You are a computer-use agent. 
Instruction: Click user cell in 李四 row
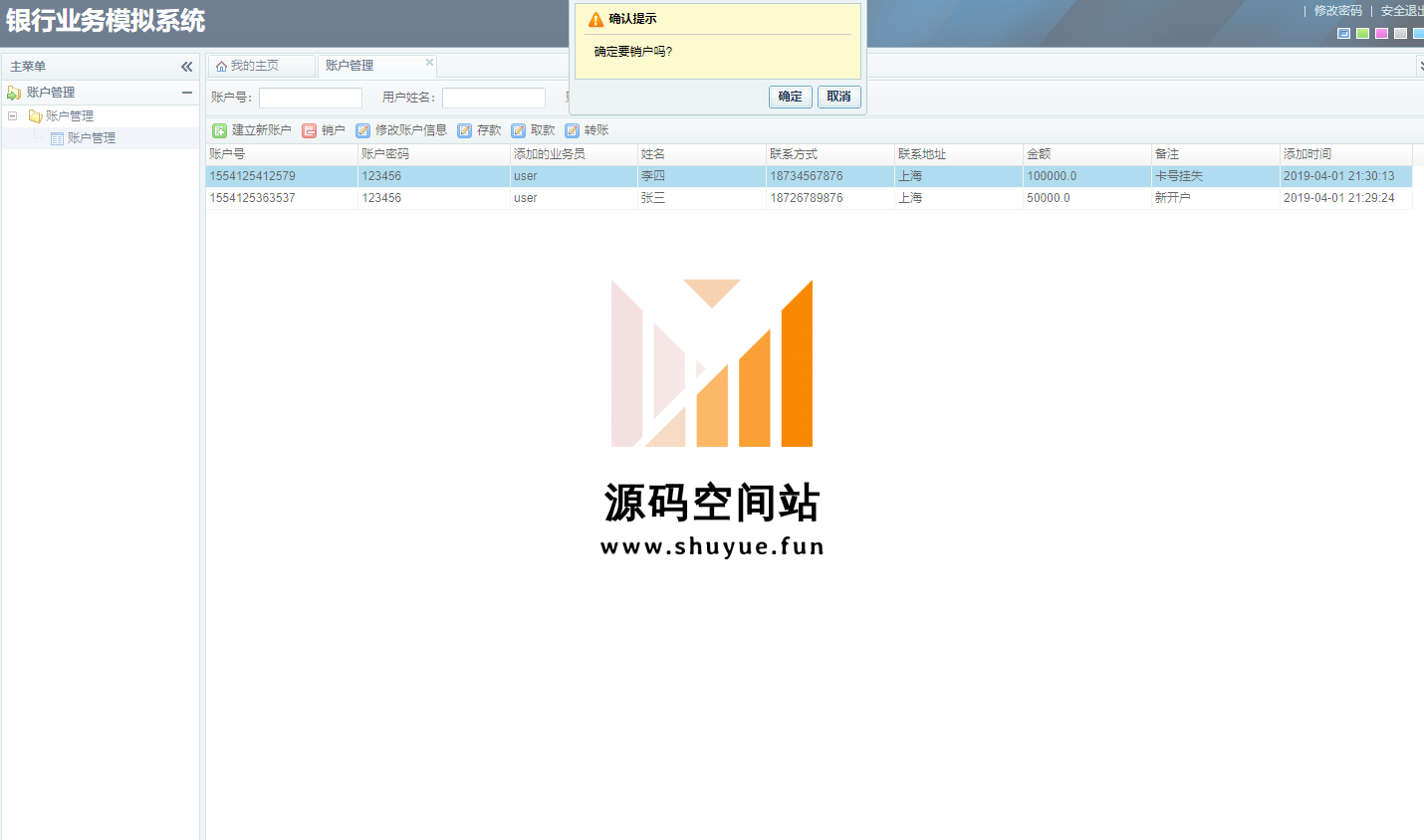pyautogui.click(x=574, y=176)
